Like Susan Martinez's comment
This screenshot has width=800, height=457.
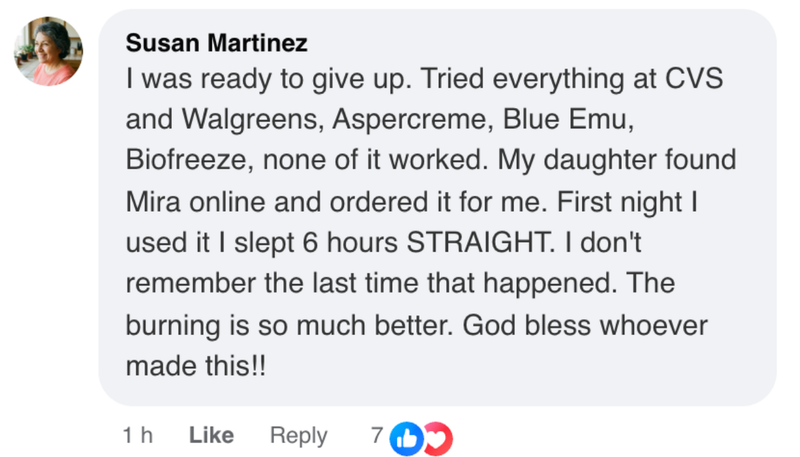pyautogui.click(x=211, y=435)
